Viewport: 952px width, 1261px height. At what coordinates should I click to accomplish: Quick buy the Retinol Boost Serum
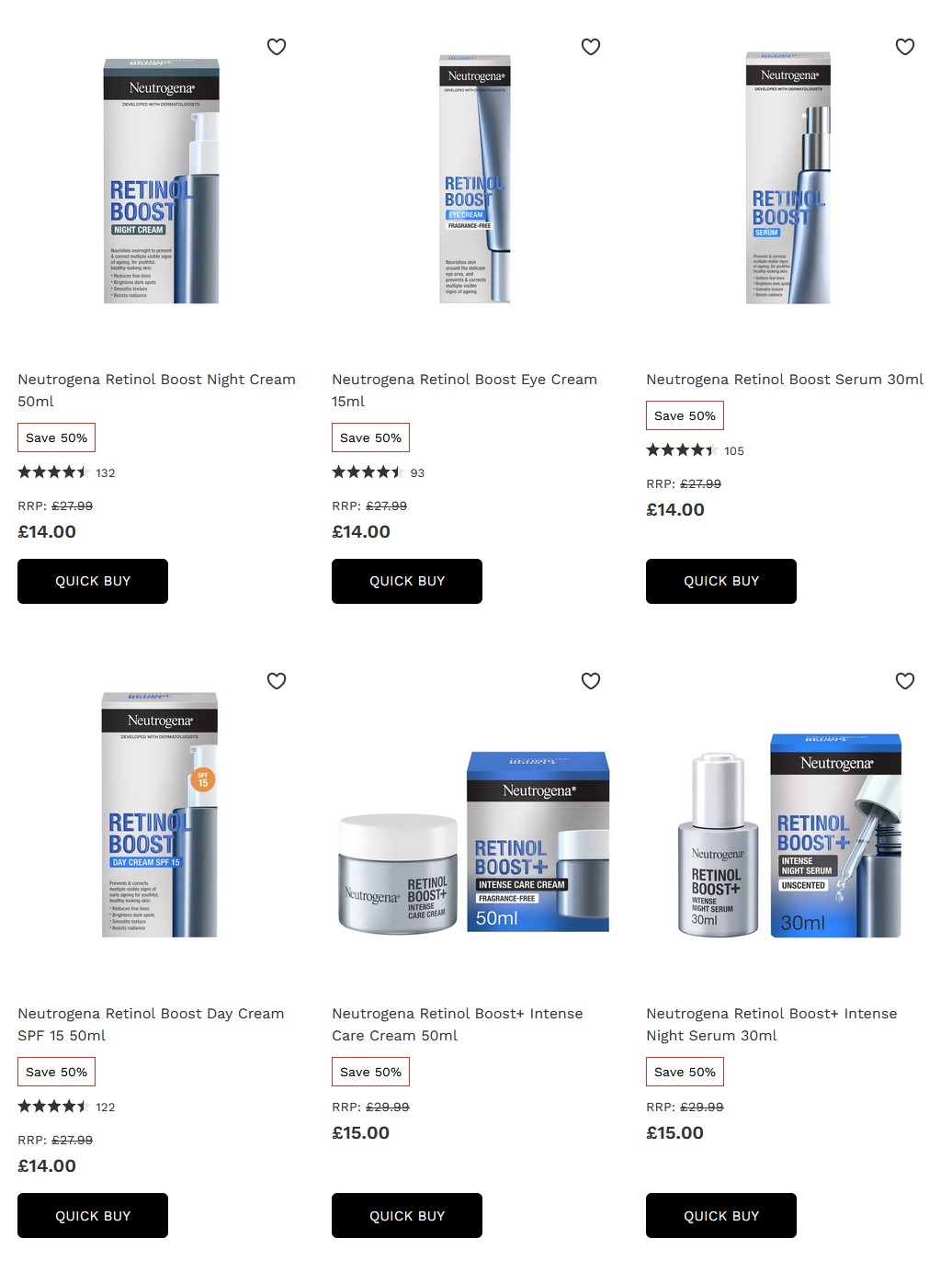tap(721, 581)
